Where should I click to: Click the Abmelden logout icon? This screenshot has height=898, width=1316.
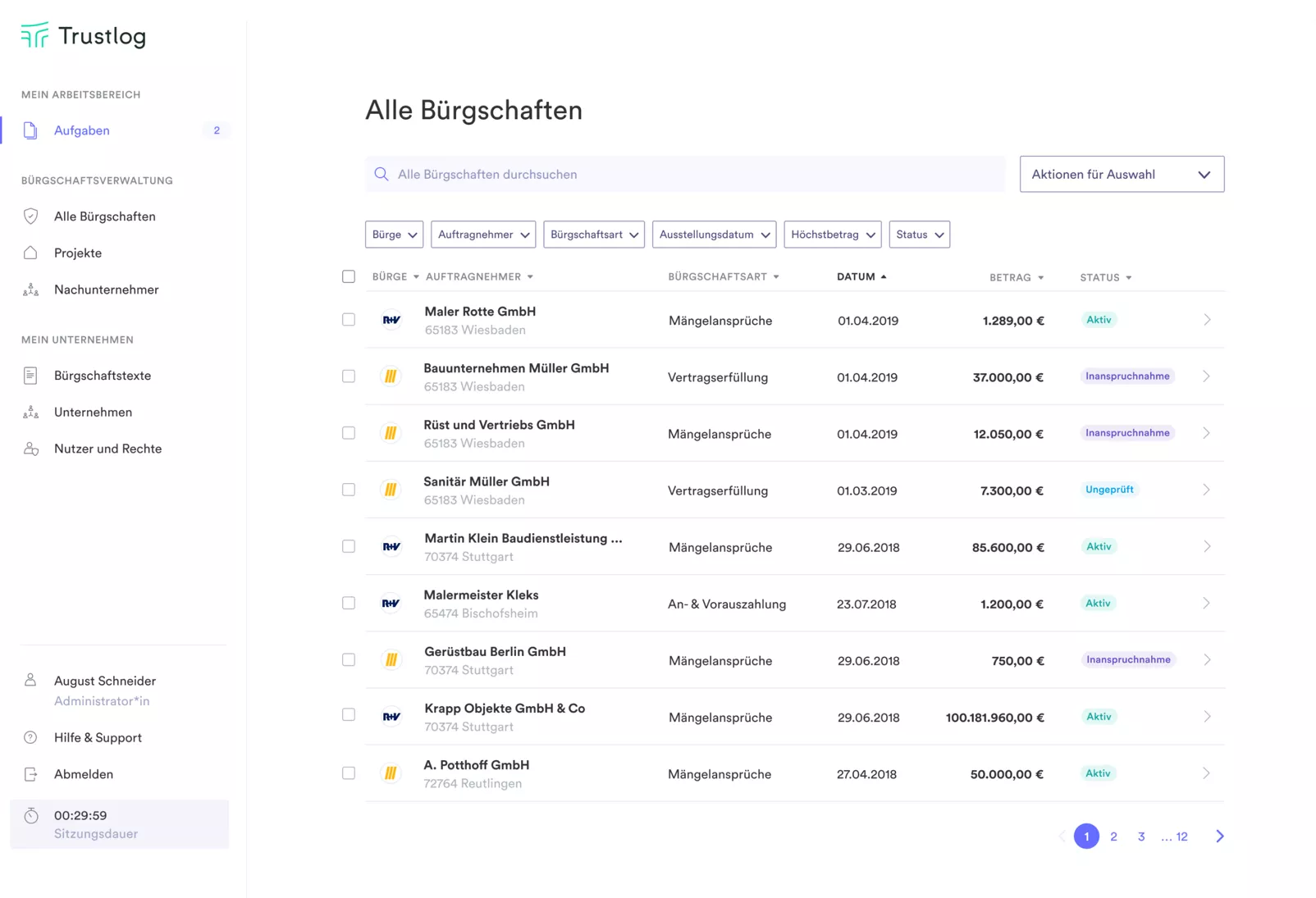coord(30,774)
